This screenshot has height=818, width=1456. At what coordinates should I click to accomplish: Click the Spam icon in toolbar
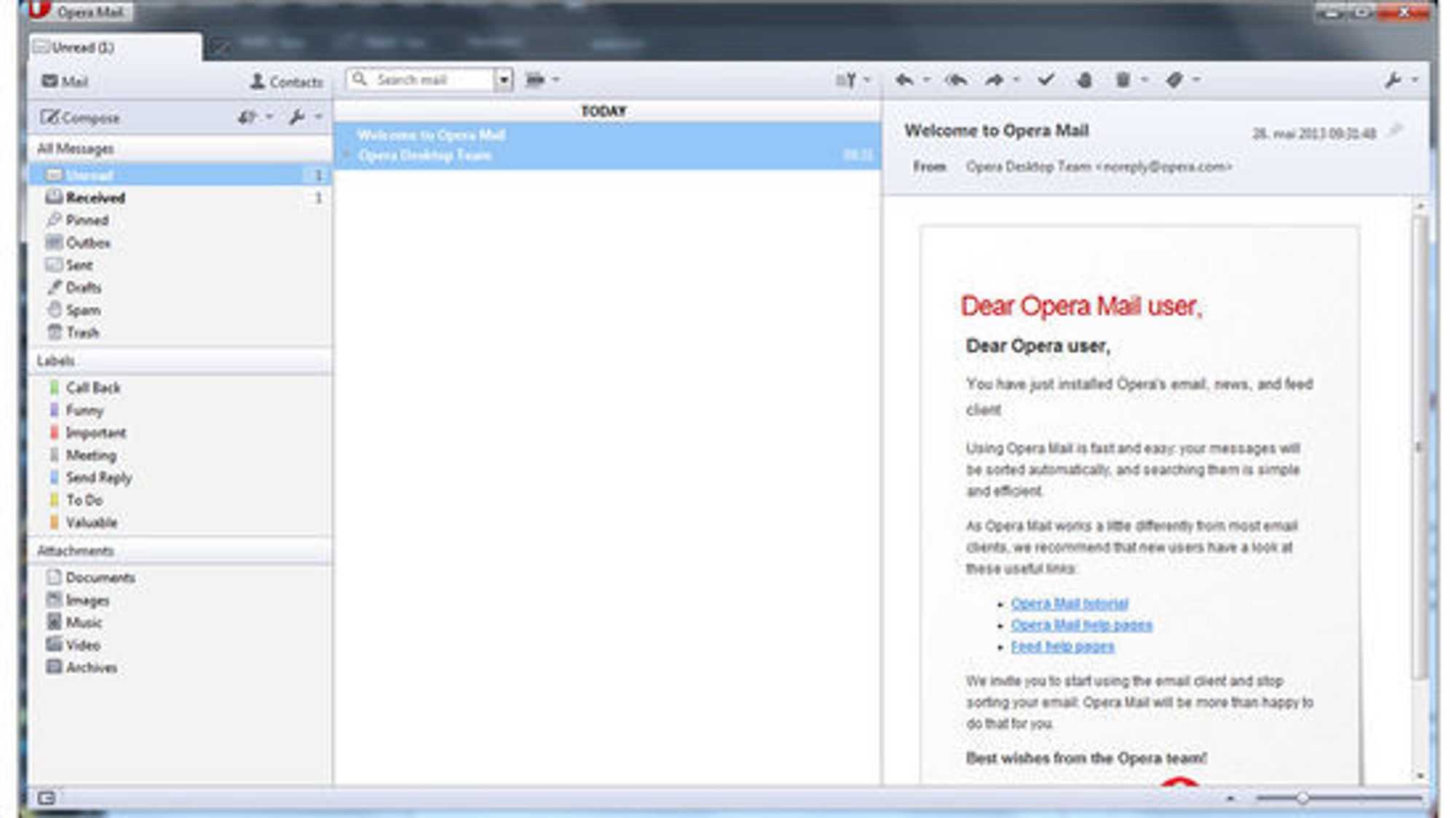pyautogui.click(x=1084, y=80)
